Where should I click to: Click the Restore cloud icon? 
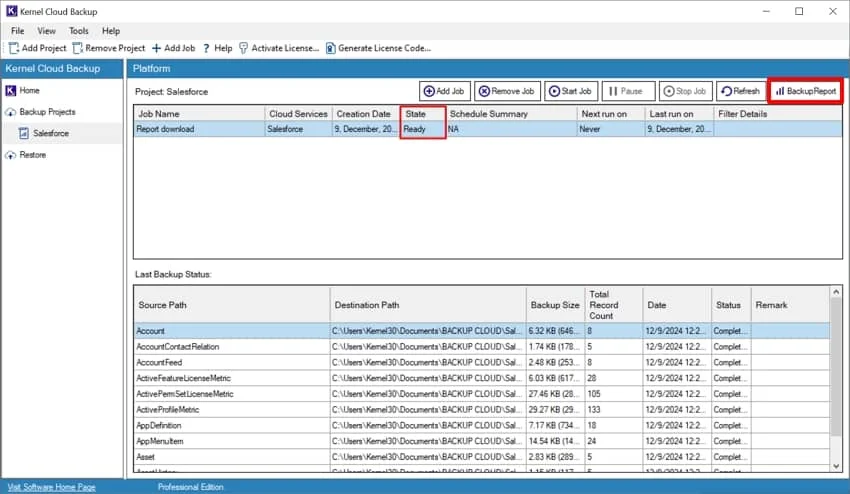tap(11, 155)
